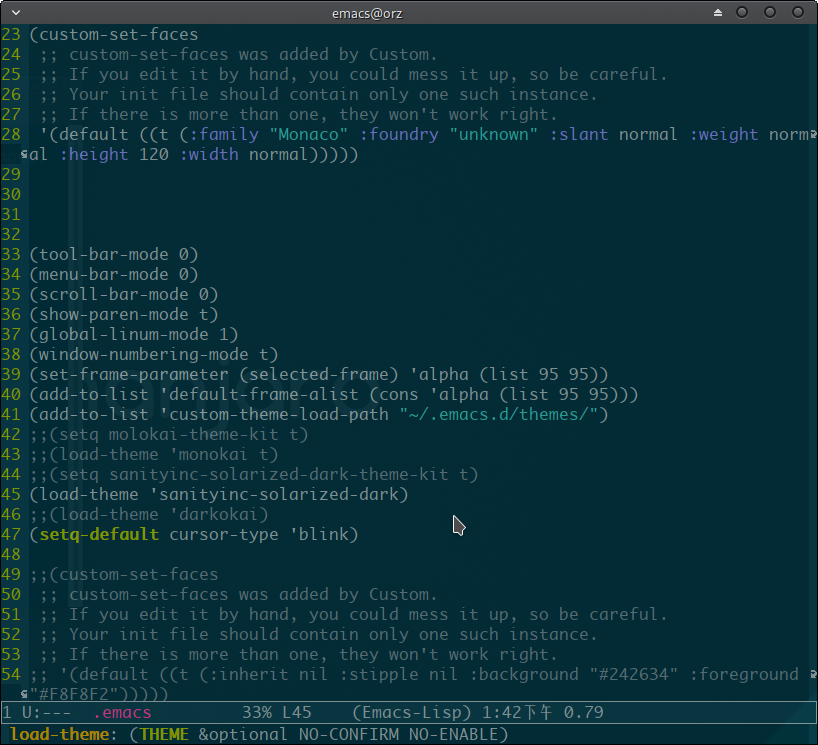
Task: Click line number 30 in the margin
Action: 11,195
